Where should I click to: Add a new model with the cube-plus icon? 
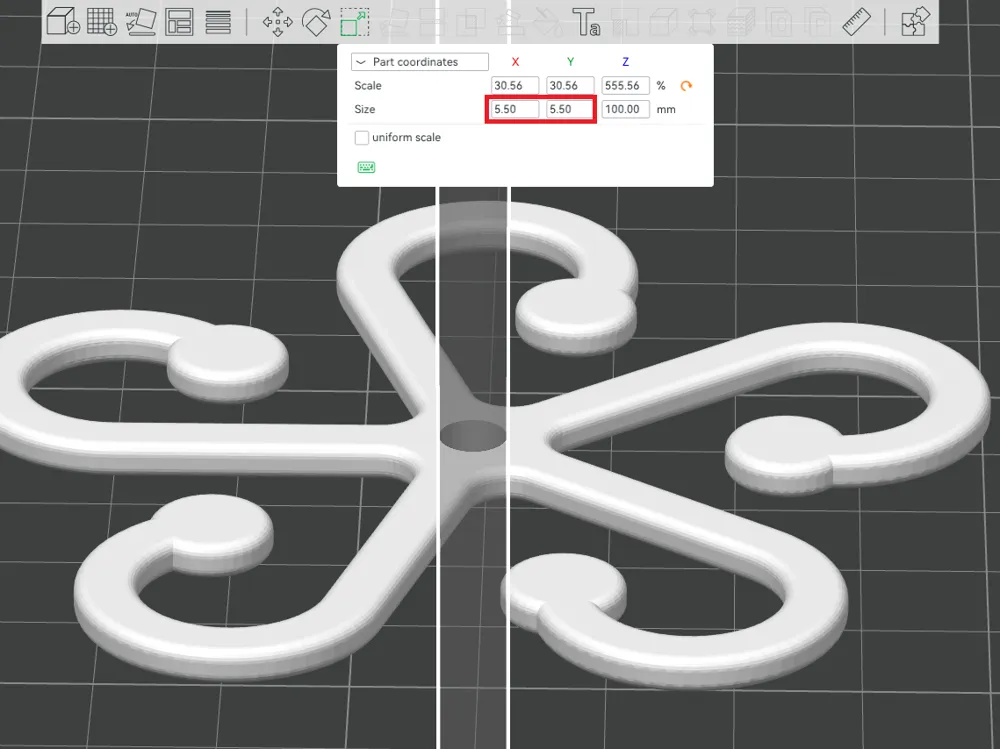pyautogui.click(x=62, y=20)
